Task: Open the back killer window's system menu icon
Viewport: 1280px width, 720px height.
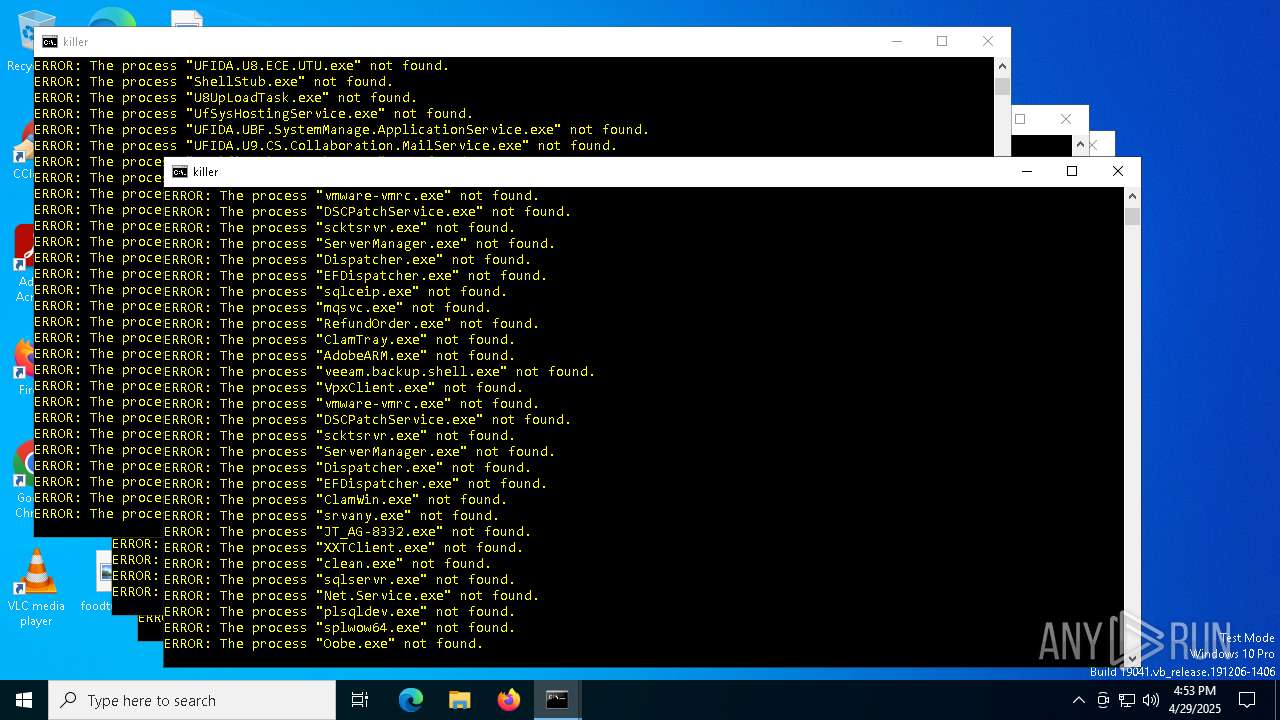Action: coord(50,42)
